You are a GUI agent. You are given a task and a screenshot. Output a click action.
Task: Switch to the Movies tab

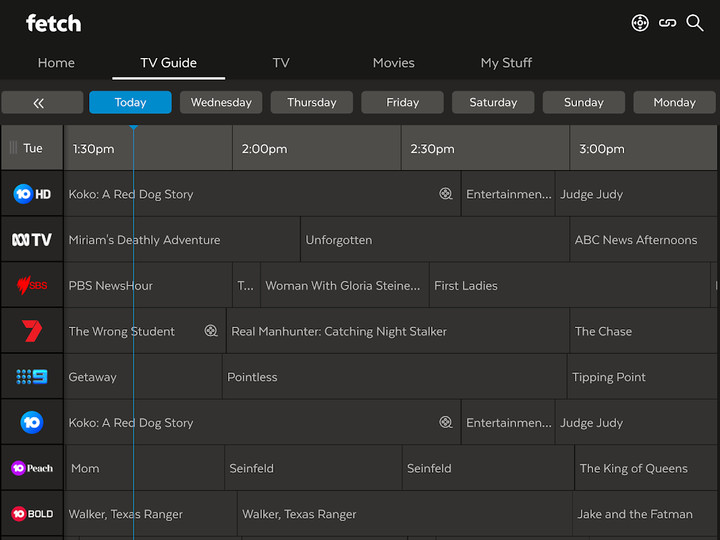(393, 62)
